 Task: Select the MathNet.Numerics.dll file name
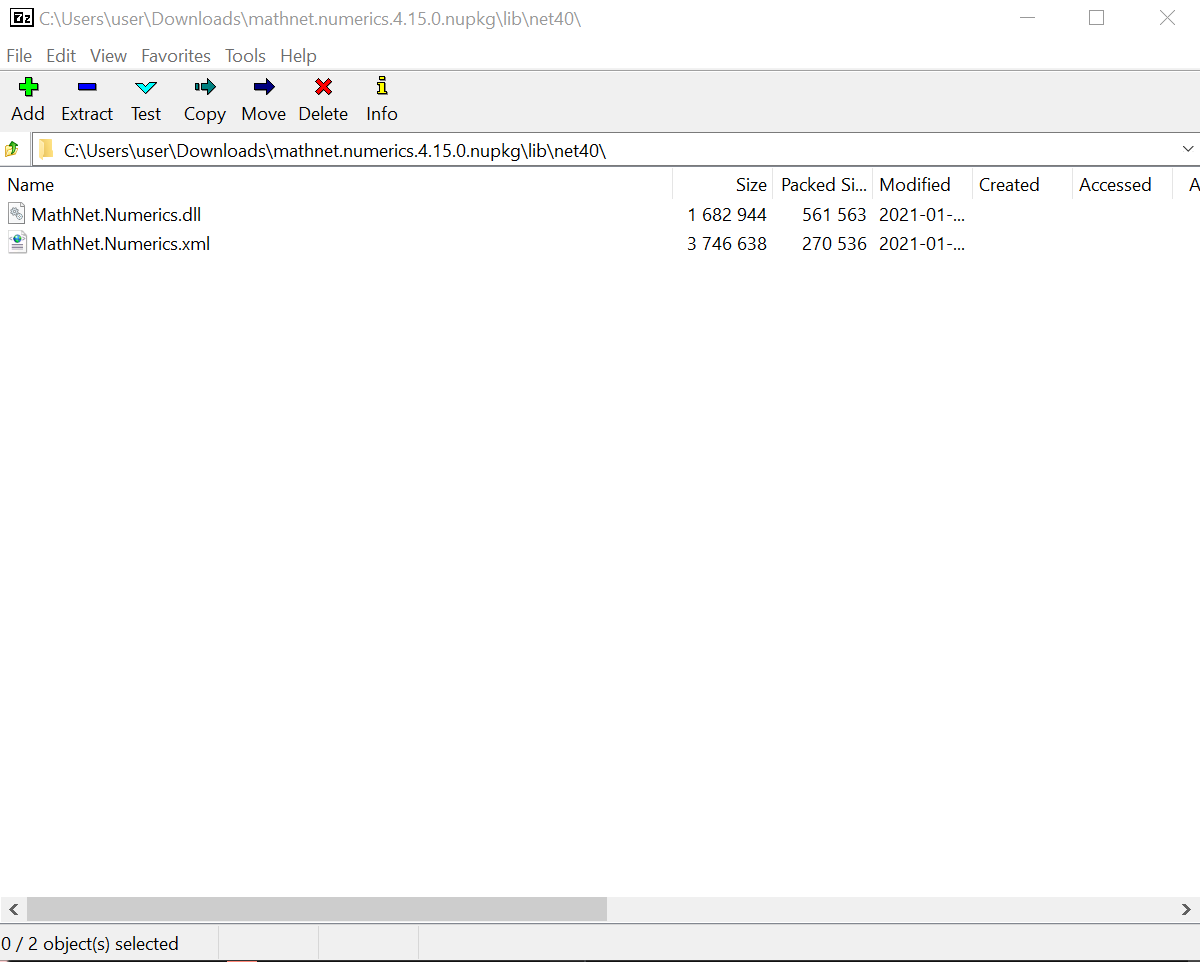click(x=116, y=214)
